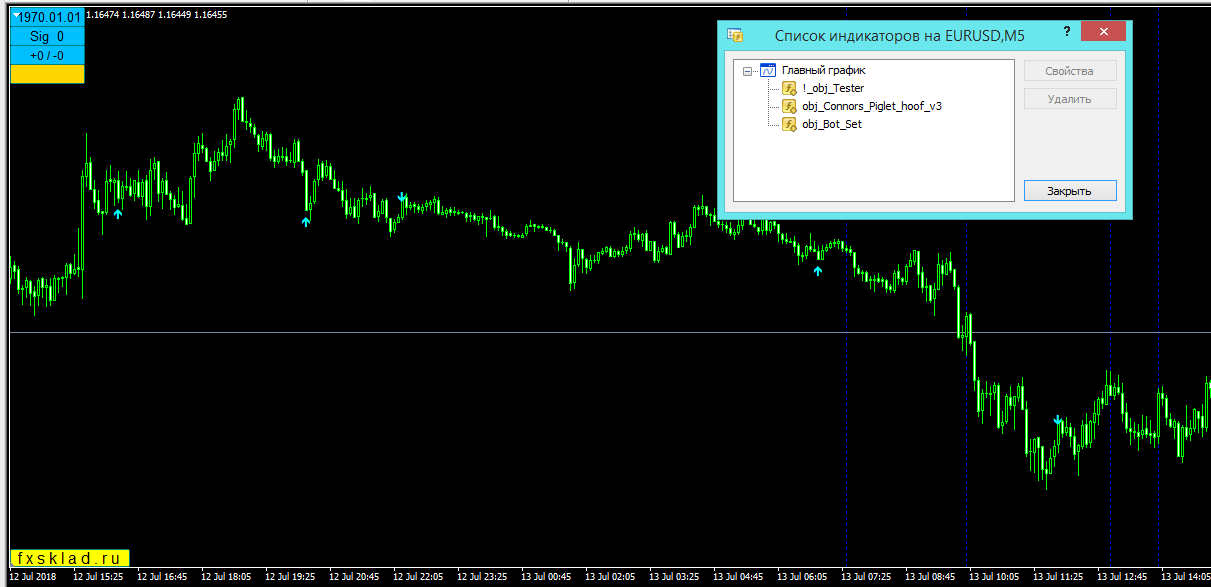
Task: Click the 13 Jul 06:05 time axis label
Action: coord(802,577)
